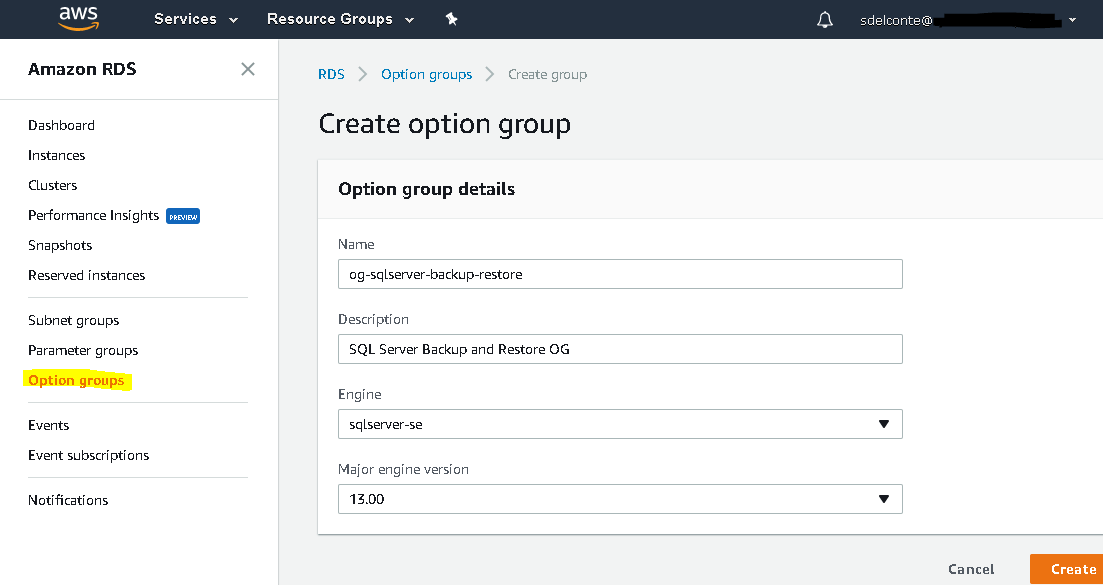Open Subnet groups in the sidebar
This screenshot has width=1103, height=585.
(74, 321)
